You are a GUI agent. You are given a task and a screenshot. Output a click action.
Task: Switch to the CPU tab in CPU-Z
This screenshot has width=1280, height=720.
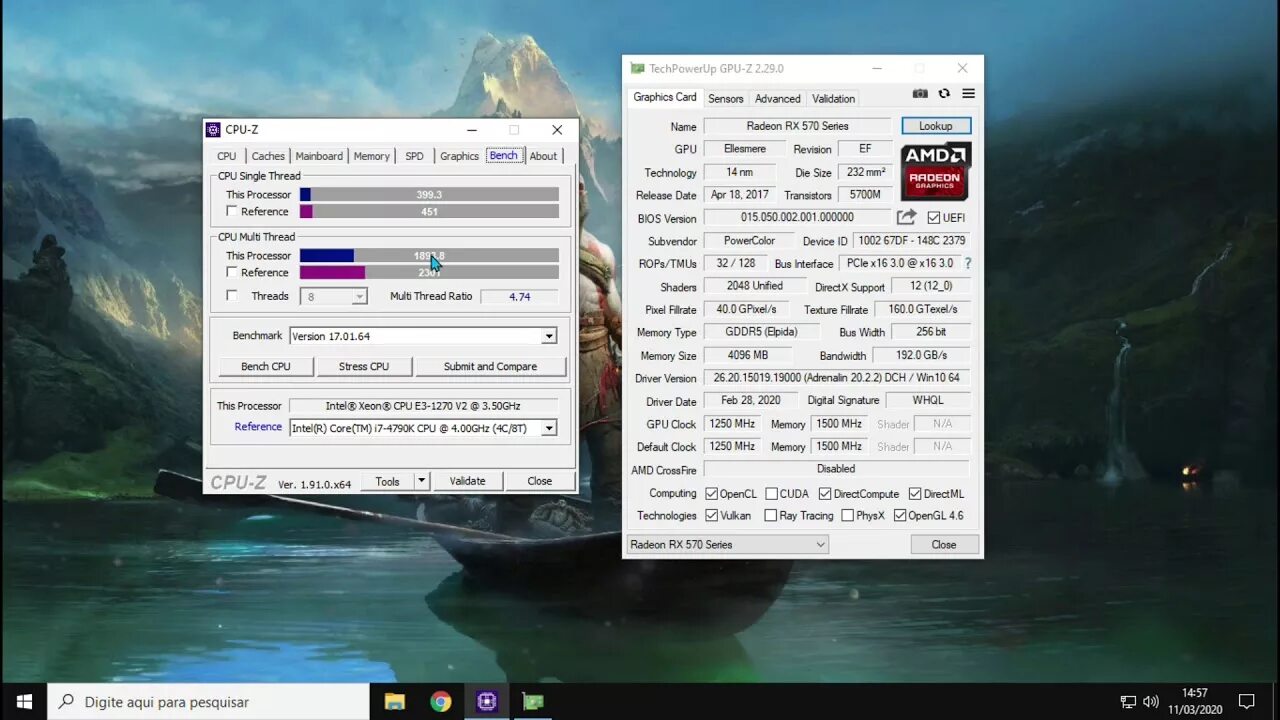click(x=227, y=156)
